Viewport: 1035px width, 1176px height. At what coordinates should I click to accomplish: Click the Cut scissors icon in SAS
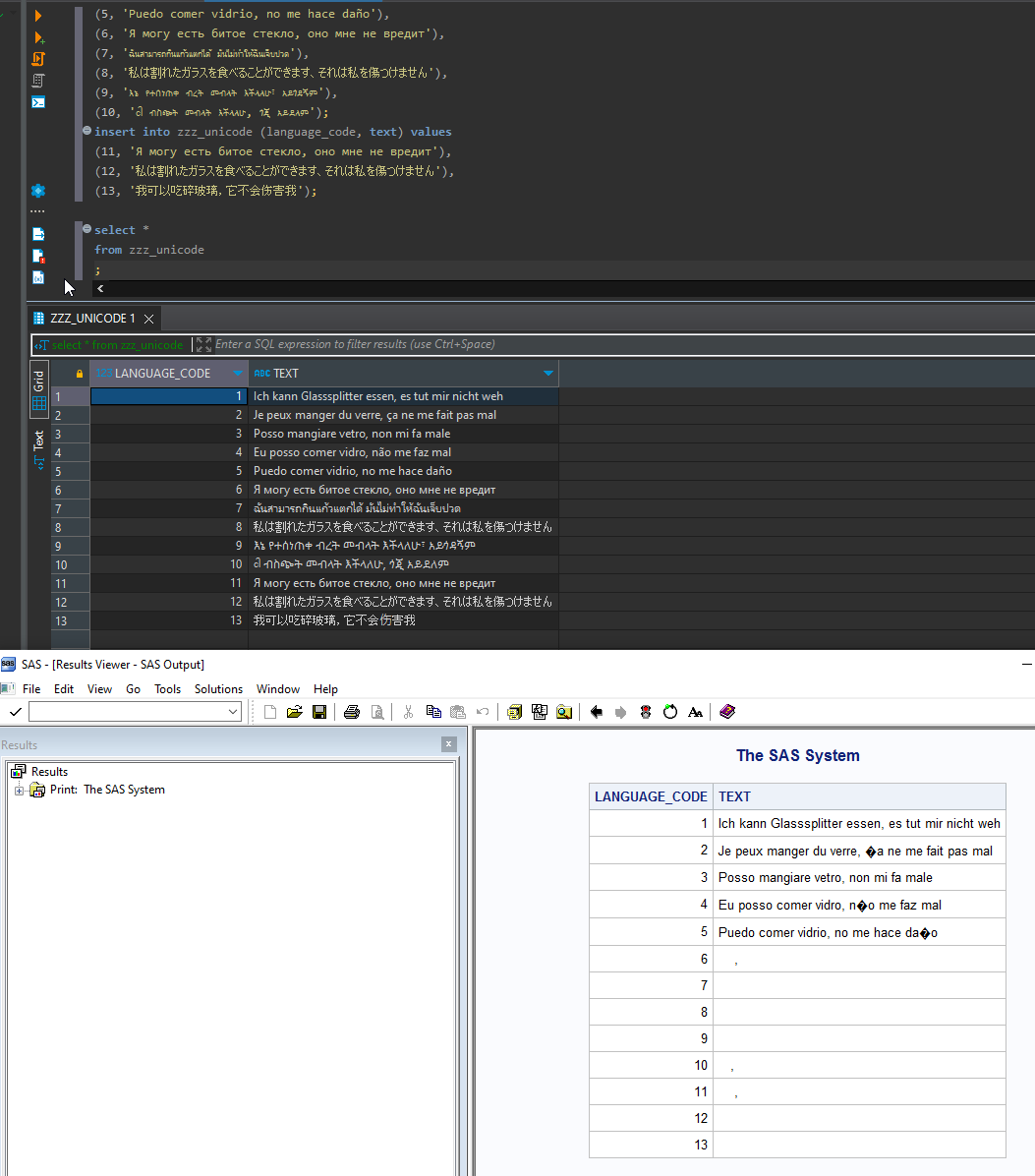(408, 711)
